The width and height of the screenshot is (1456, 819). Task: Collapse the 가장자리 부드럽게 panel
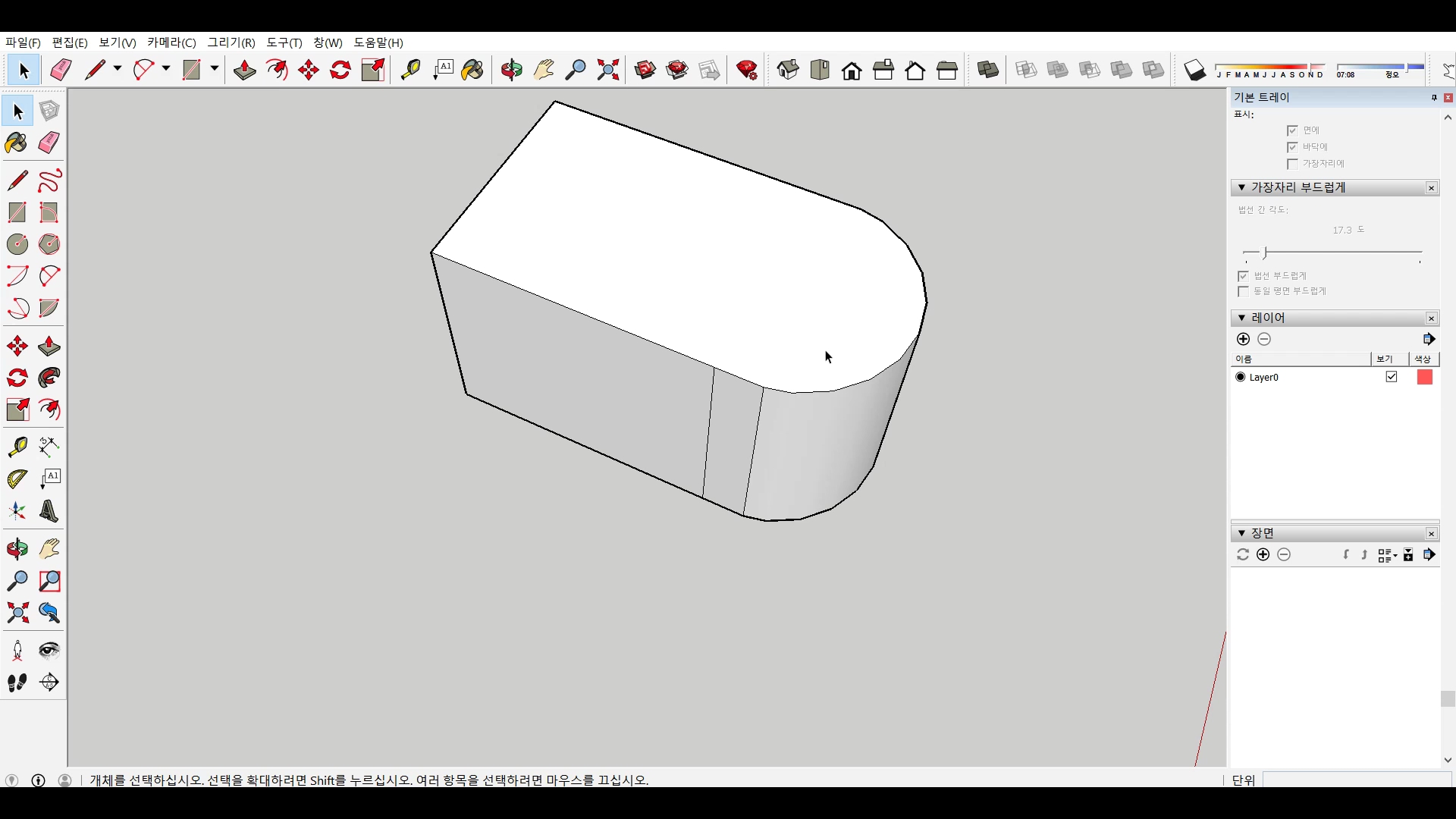(x=1241, y=187)
